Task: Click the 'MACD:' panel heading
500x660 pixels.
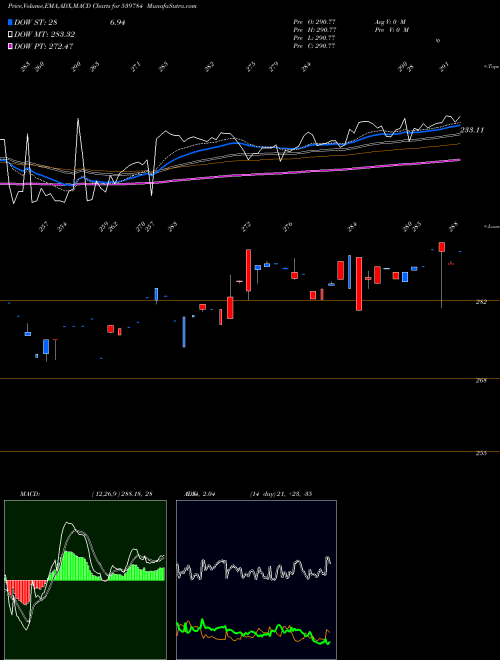Action: (29, 494)
